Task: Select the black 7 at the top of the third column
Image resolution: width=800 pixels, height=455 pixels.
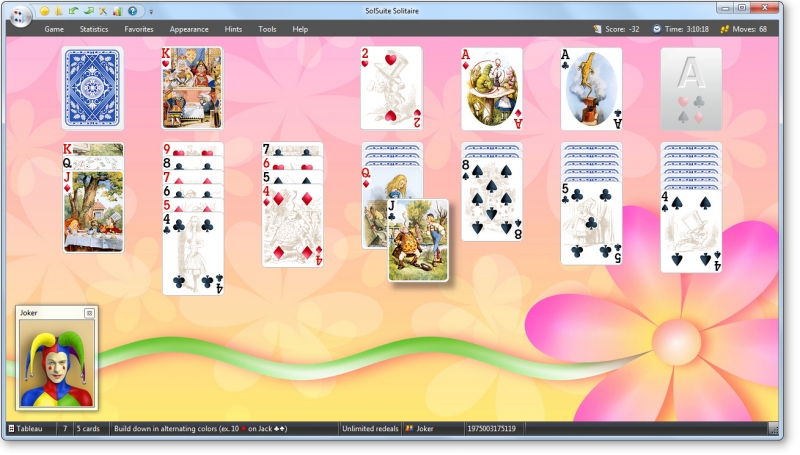Action: click(x=292, y=149)
